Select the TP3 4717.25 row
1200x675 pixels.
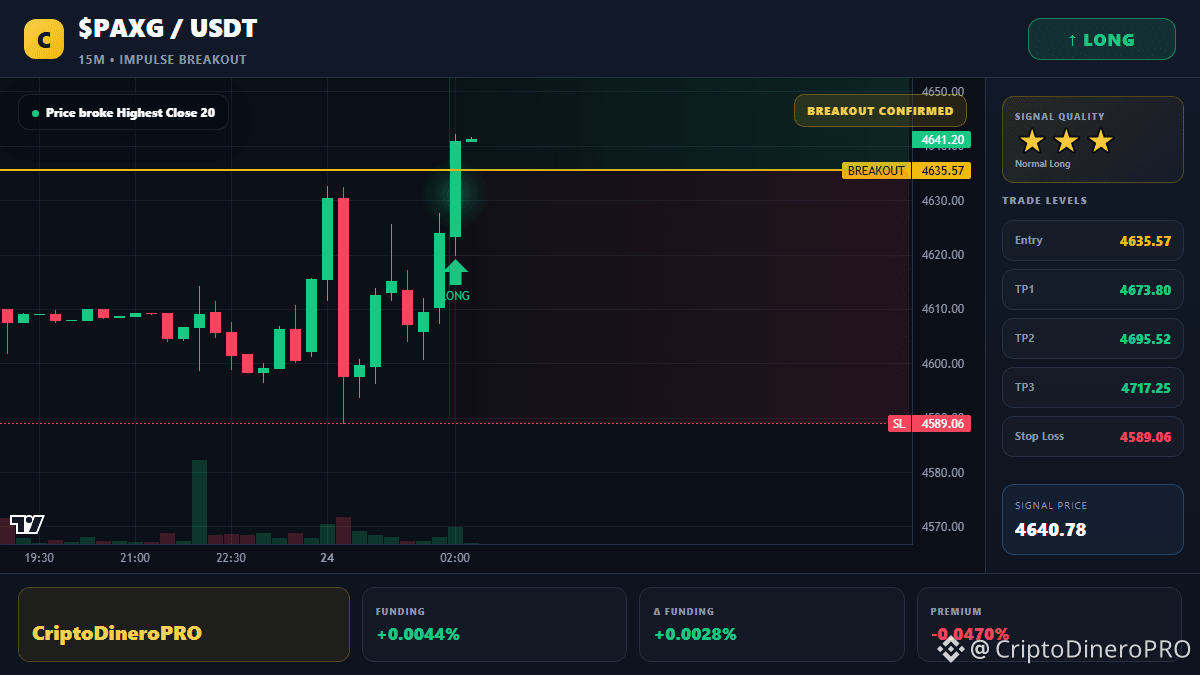(1093, 388)
